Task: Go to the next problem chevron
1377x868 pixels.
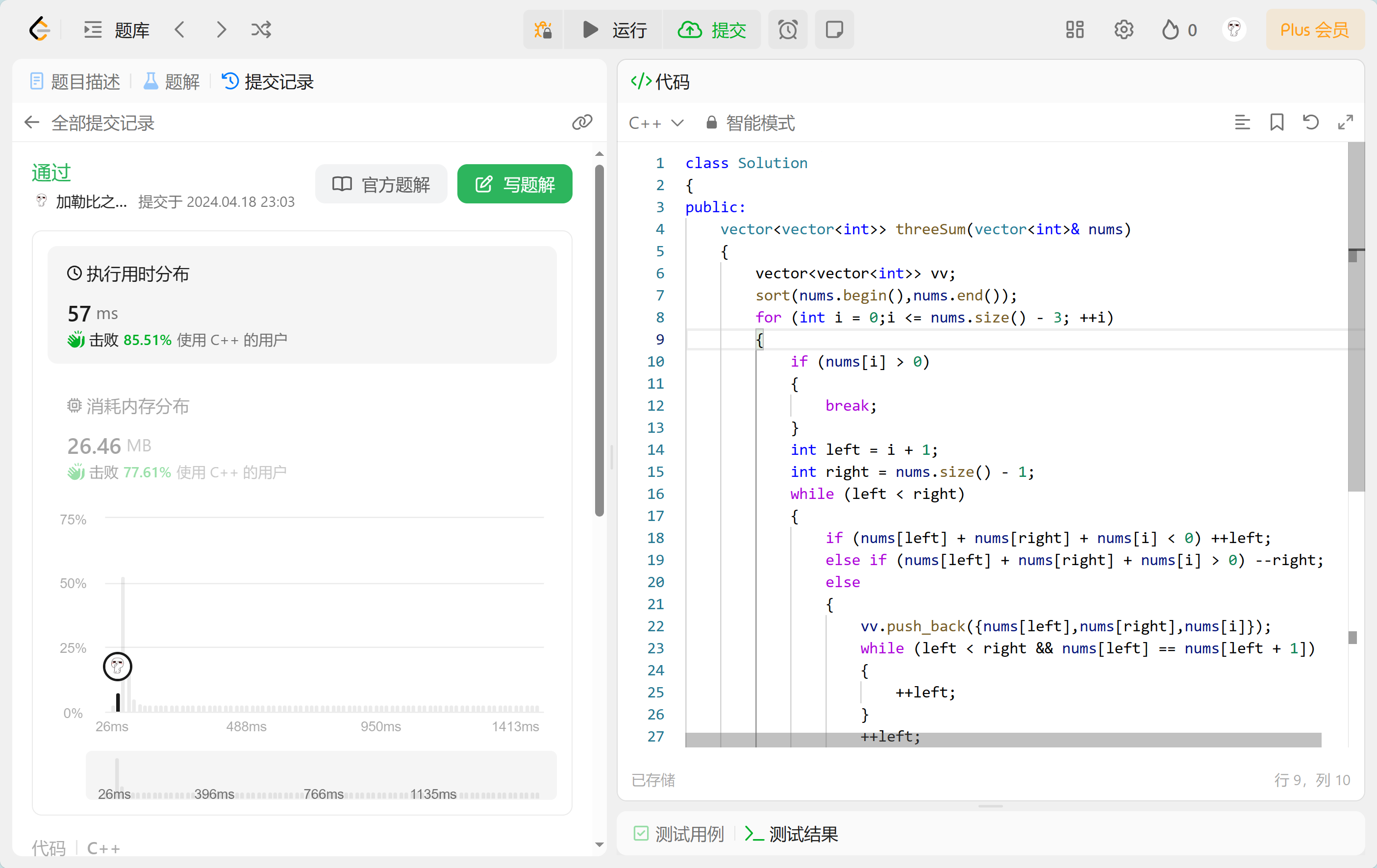Action: point(221,30)
